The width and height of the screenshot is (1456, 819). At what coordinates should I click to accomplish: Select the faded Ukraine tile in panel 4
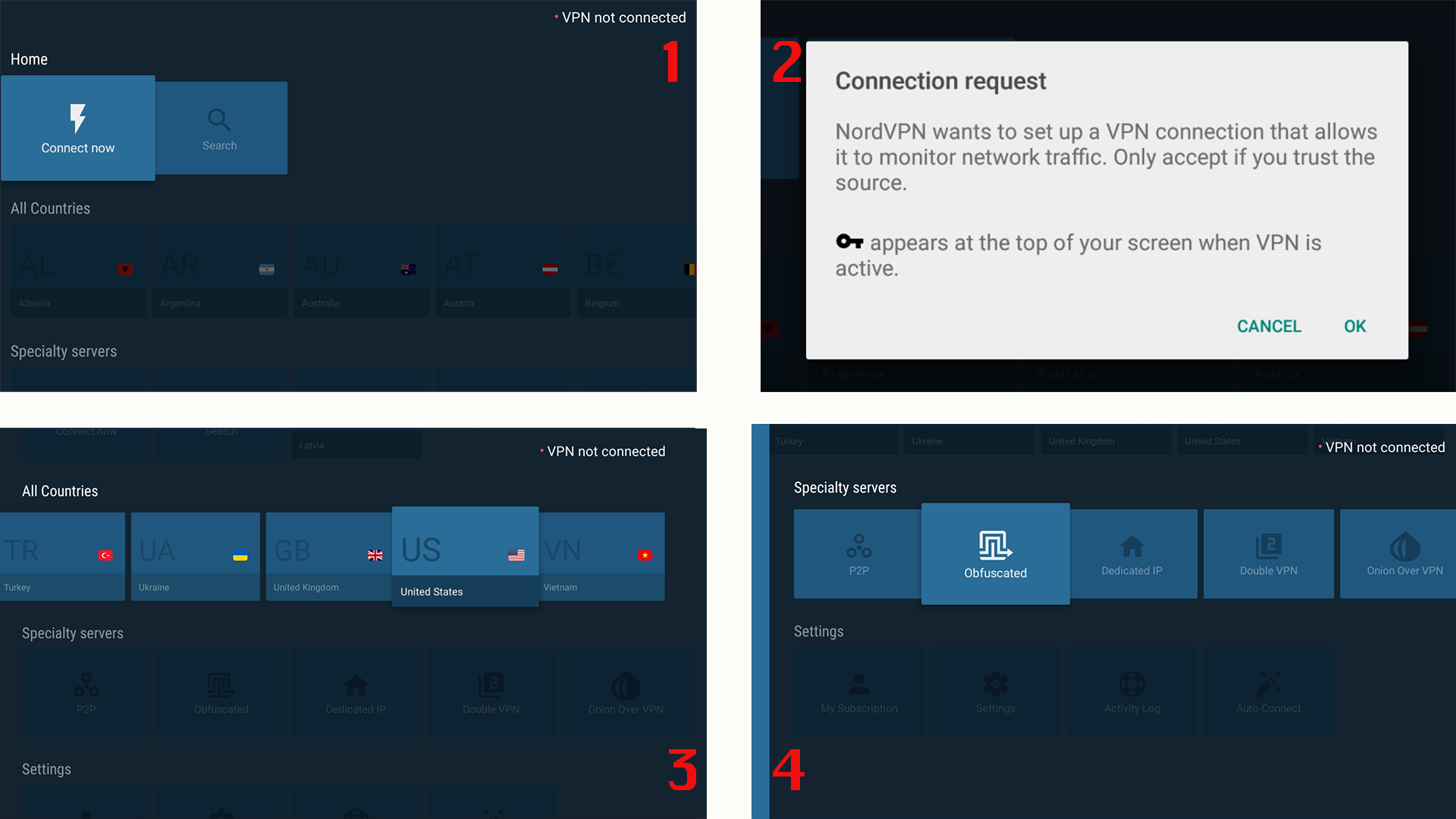click(x=969, y=441)
